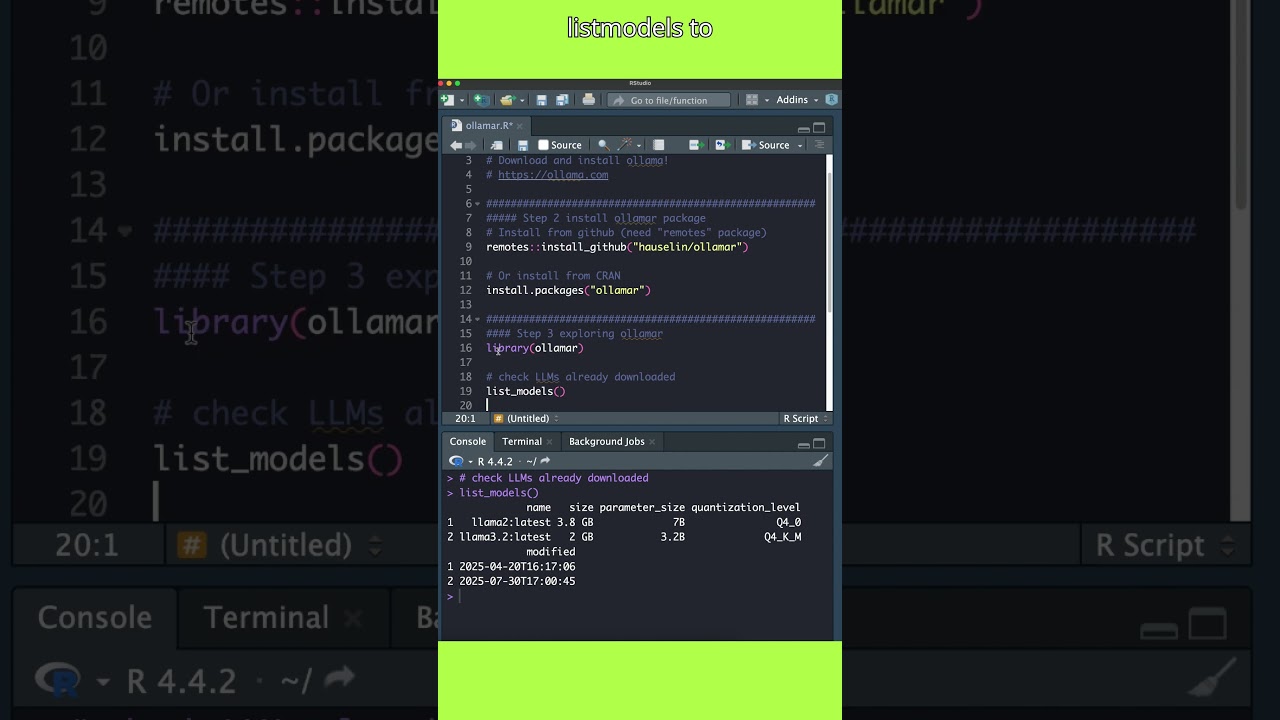The height and width of the screenshot is (720, 1280).
Task: Click the New File icon in main toolbar
Action: pyautogui.click(x=447, y=100)
